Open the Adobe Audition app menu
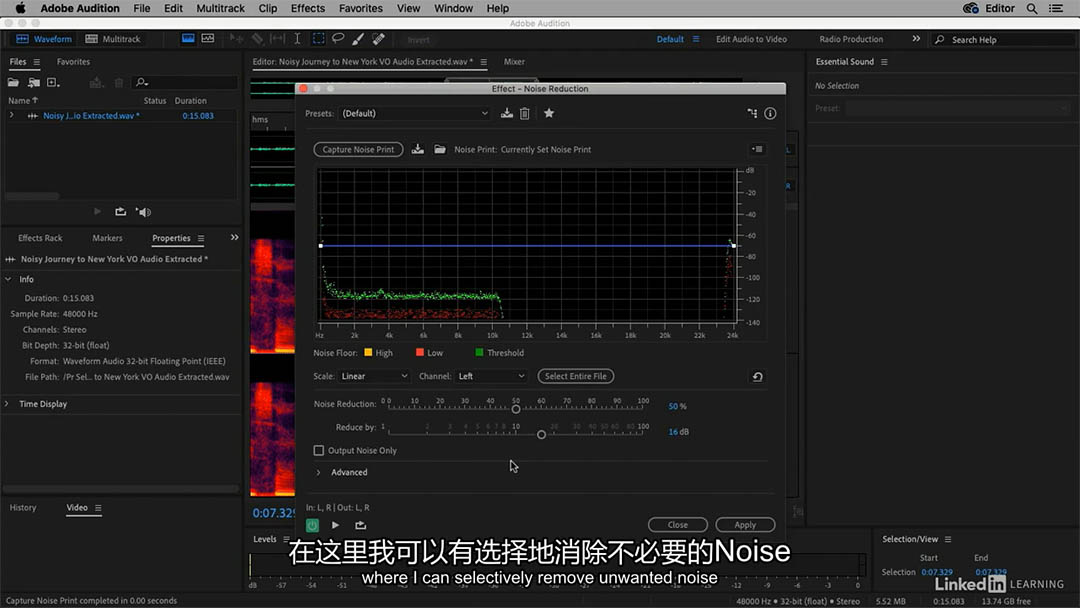 click(80, 8)
